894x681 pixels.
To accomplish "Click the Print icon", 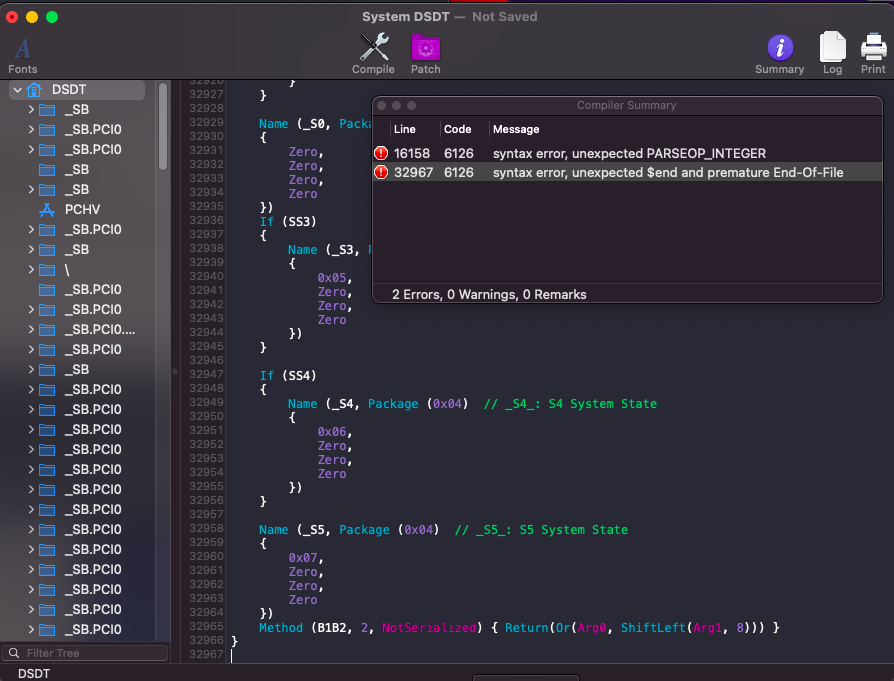I will (873, 47).
